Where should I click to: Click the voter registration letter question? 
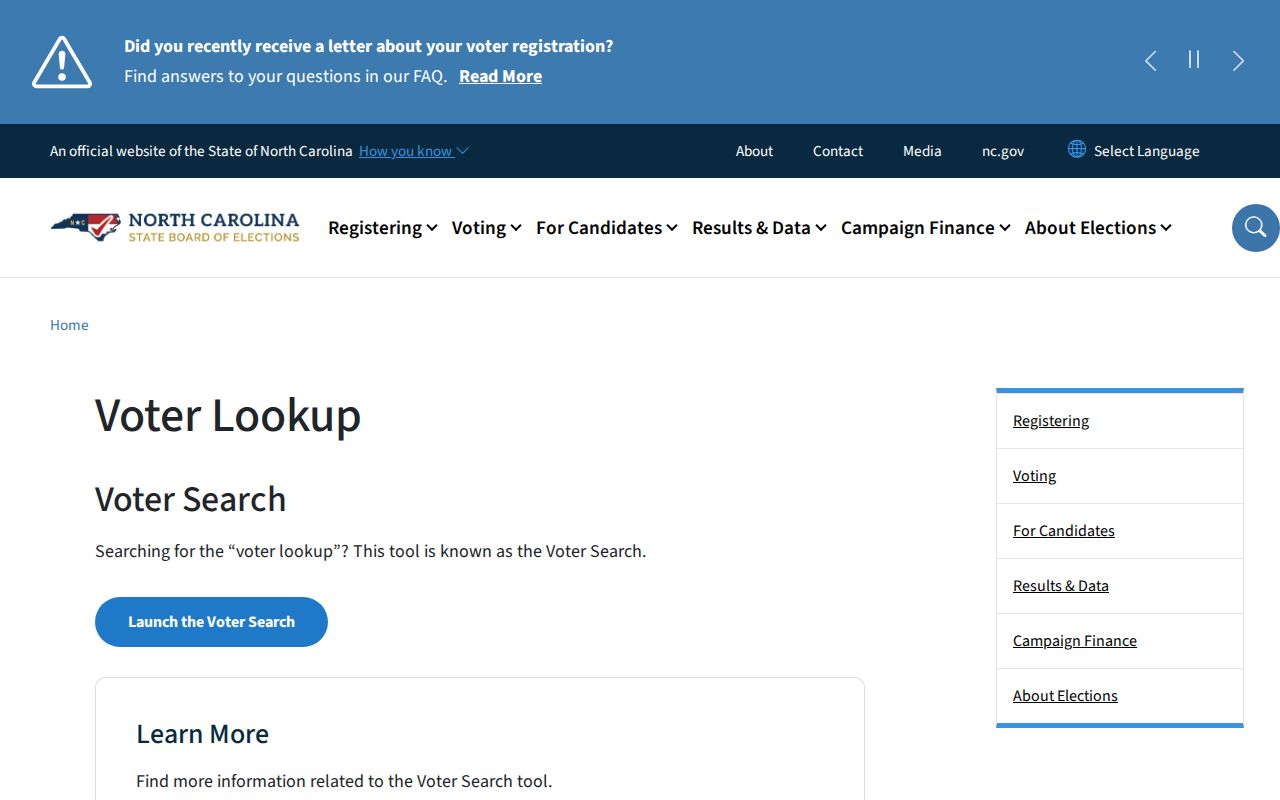tap(369, 46)
